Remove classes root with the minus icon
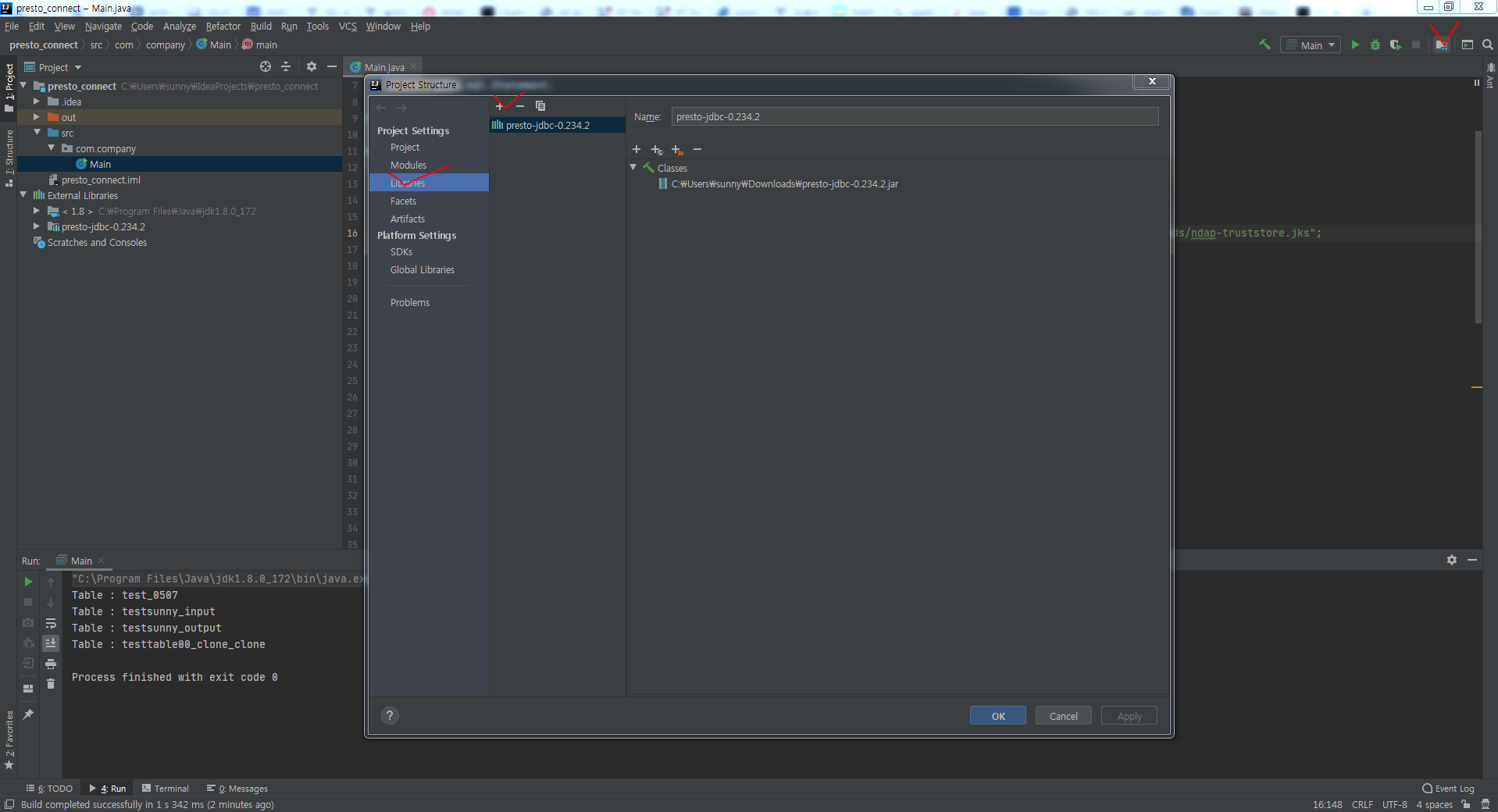Viewport: 1498px width, 812px height. 697,149
